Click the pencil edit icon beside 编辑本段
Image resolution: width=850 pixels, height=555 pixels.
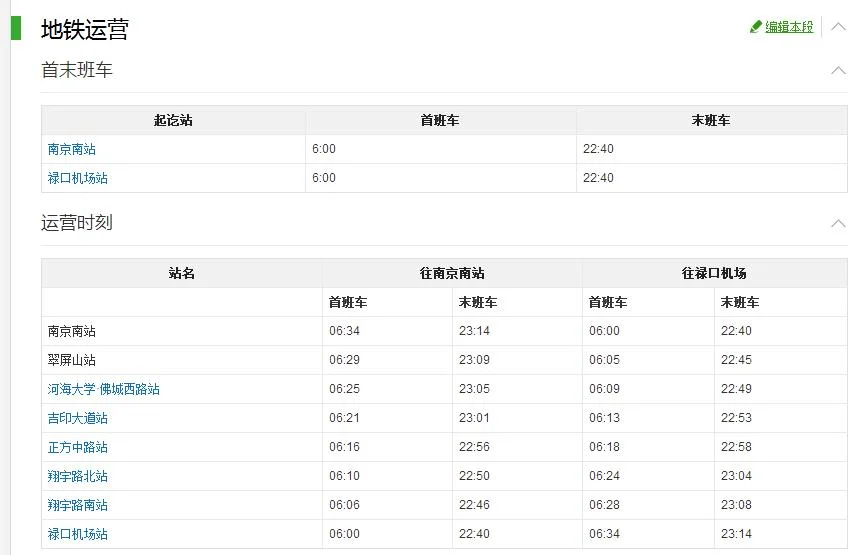(x=756, y=27)
